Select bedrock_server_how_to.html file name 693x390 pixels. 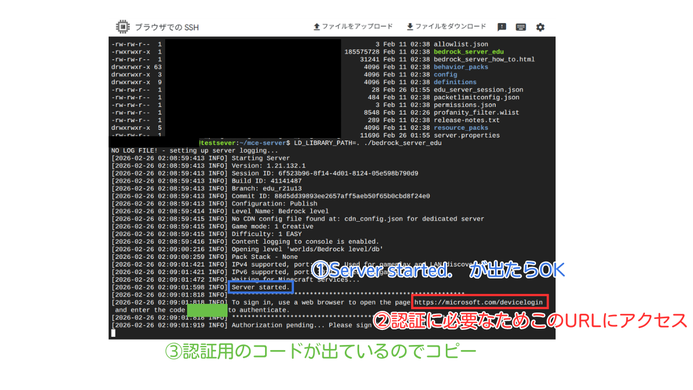click(484, 59)
